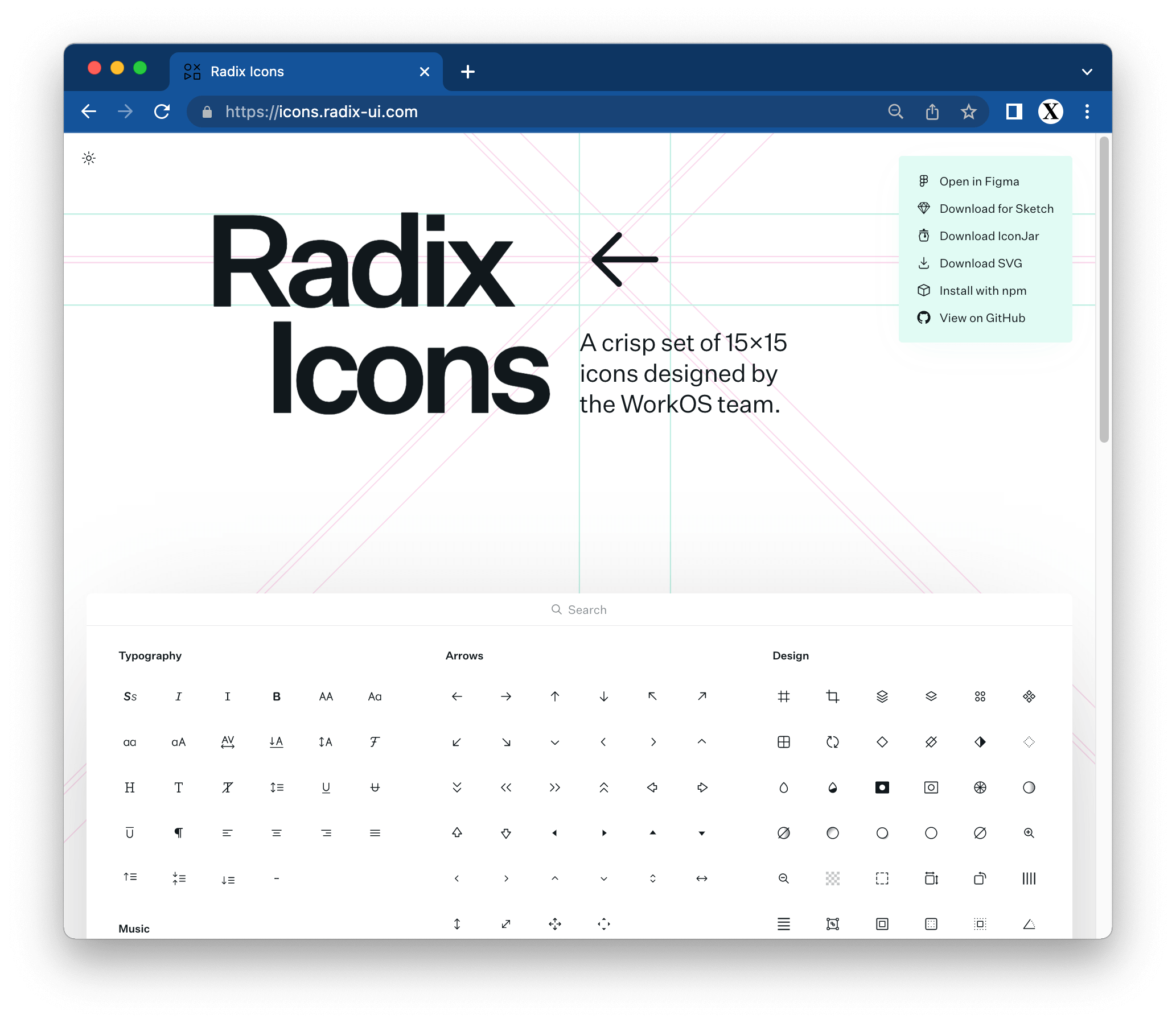The width and height of the screenshot is (1176, 1023).
Task: Toggle the theme using the sun icon
Action: (89, 158)
